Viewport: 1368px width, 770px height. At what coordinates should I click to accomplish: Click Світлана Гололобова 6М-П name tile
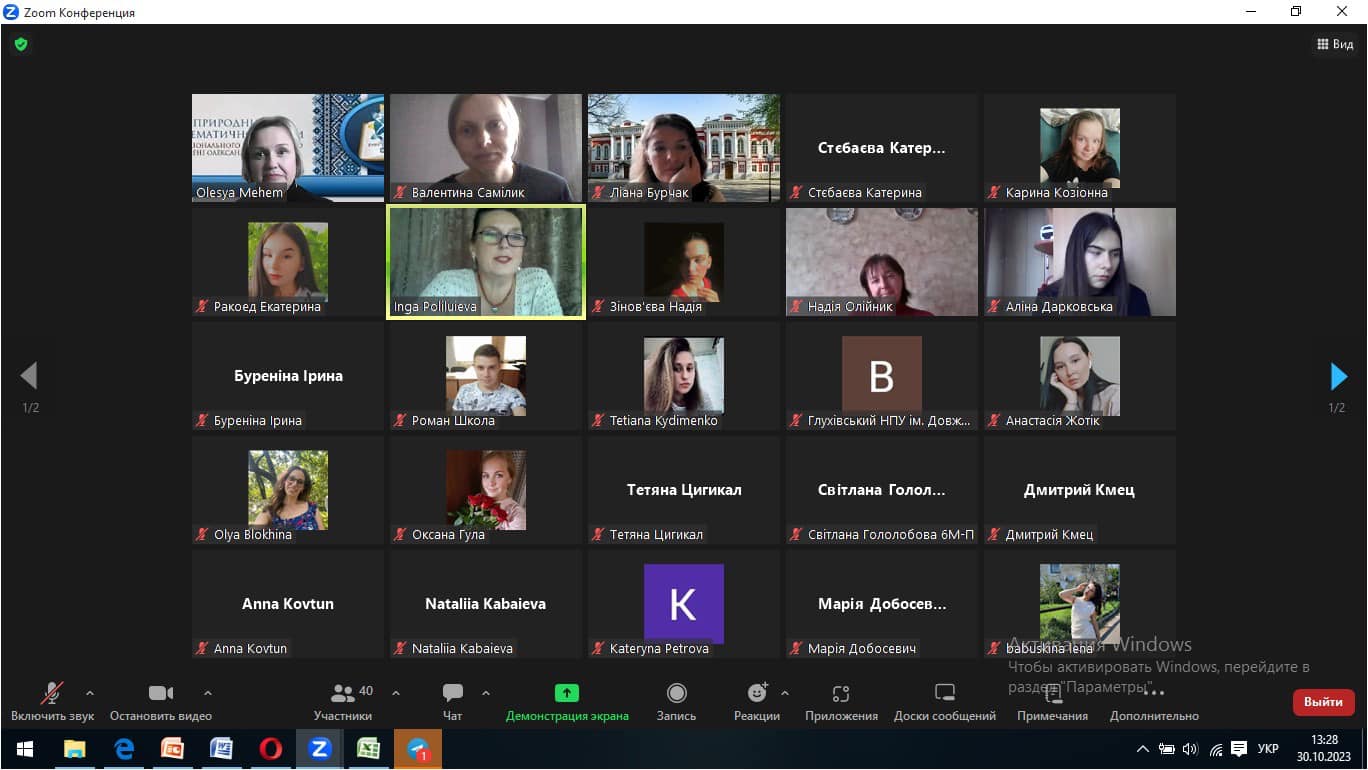882,490
